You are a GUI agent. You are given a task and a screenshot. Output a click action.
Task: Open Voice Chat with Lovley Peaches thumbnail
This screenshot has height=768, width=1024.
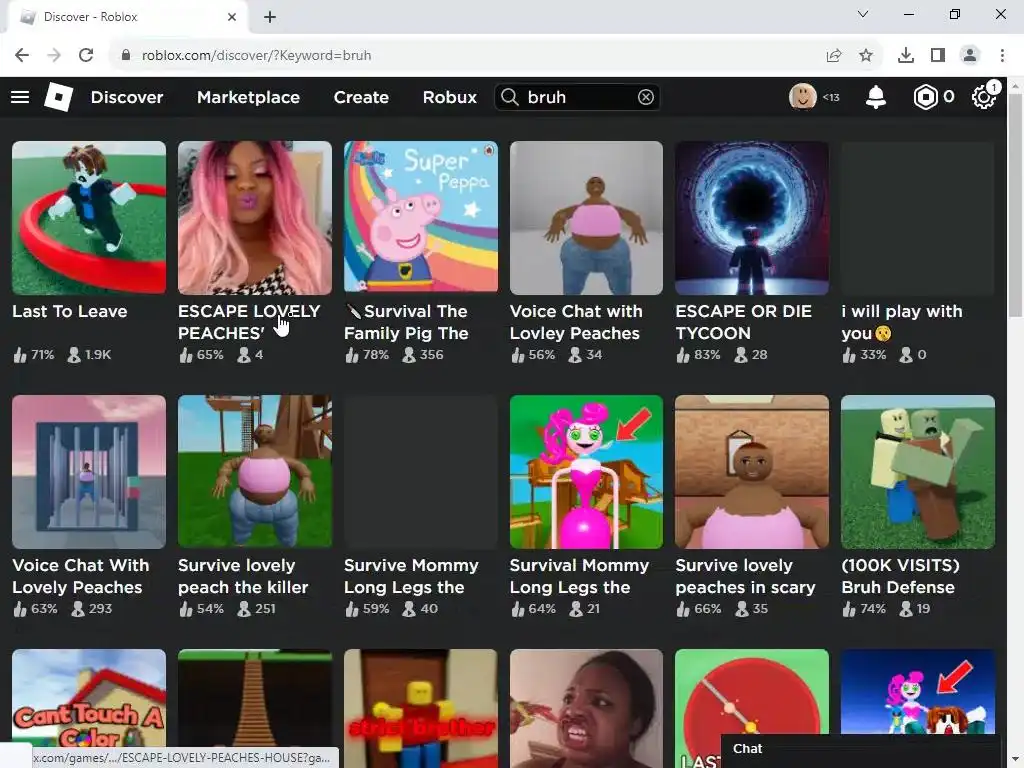click(x=586, y=217)
